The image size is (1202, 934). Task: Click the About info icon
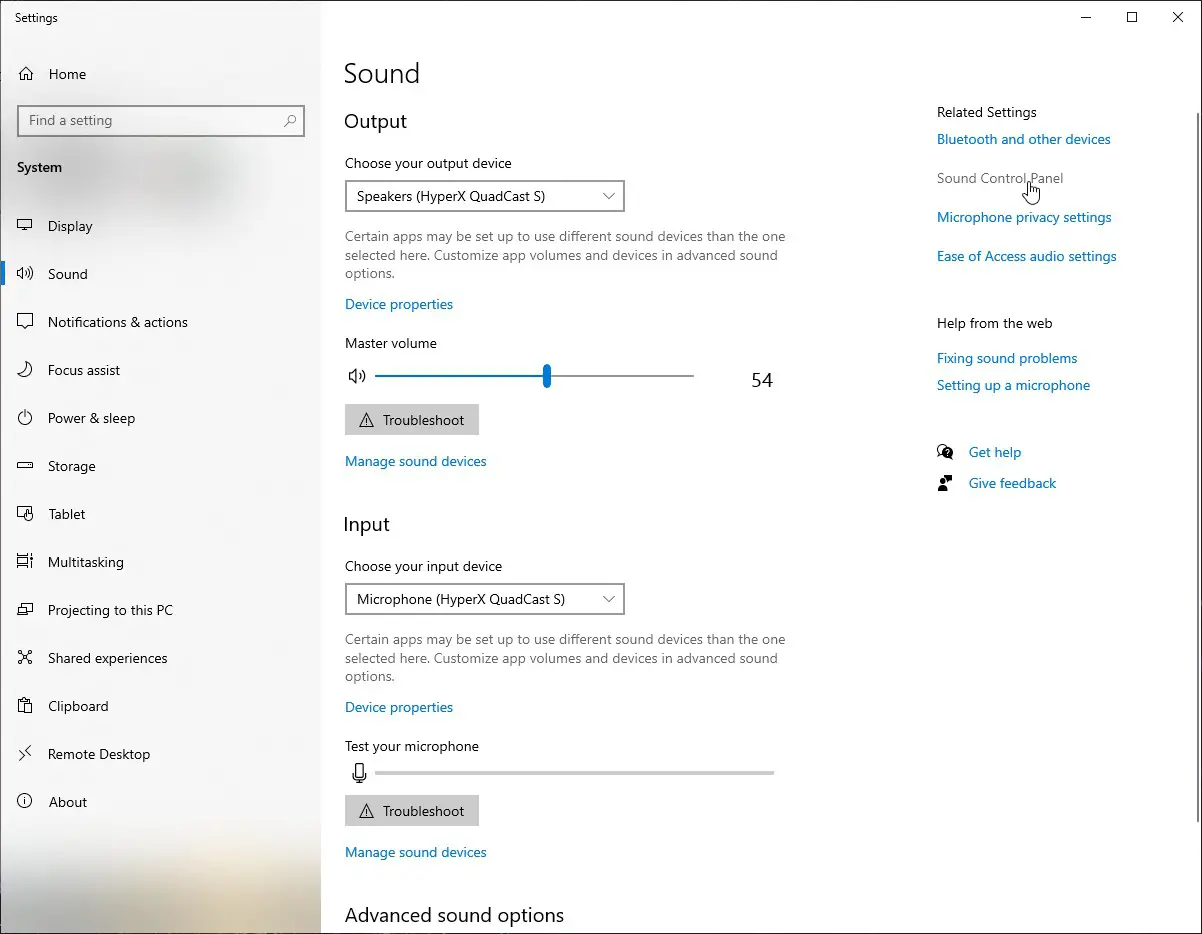pyautogui.click(x=26, y=802)
